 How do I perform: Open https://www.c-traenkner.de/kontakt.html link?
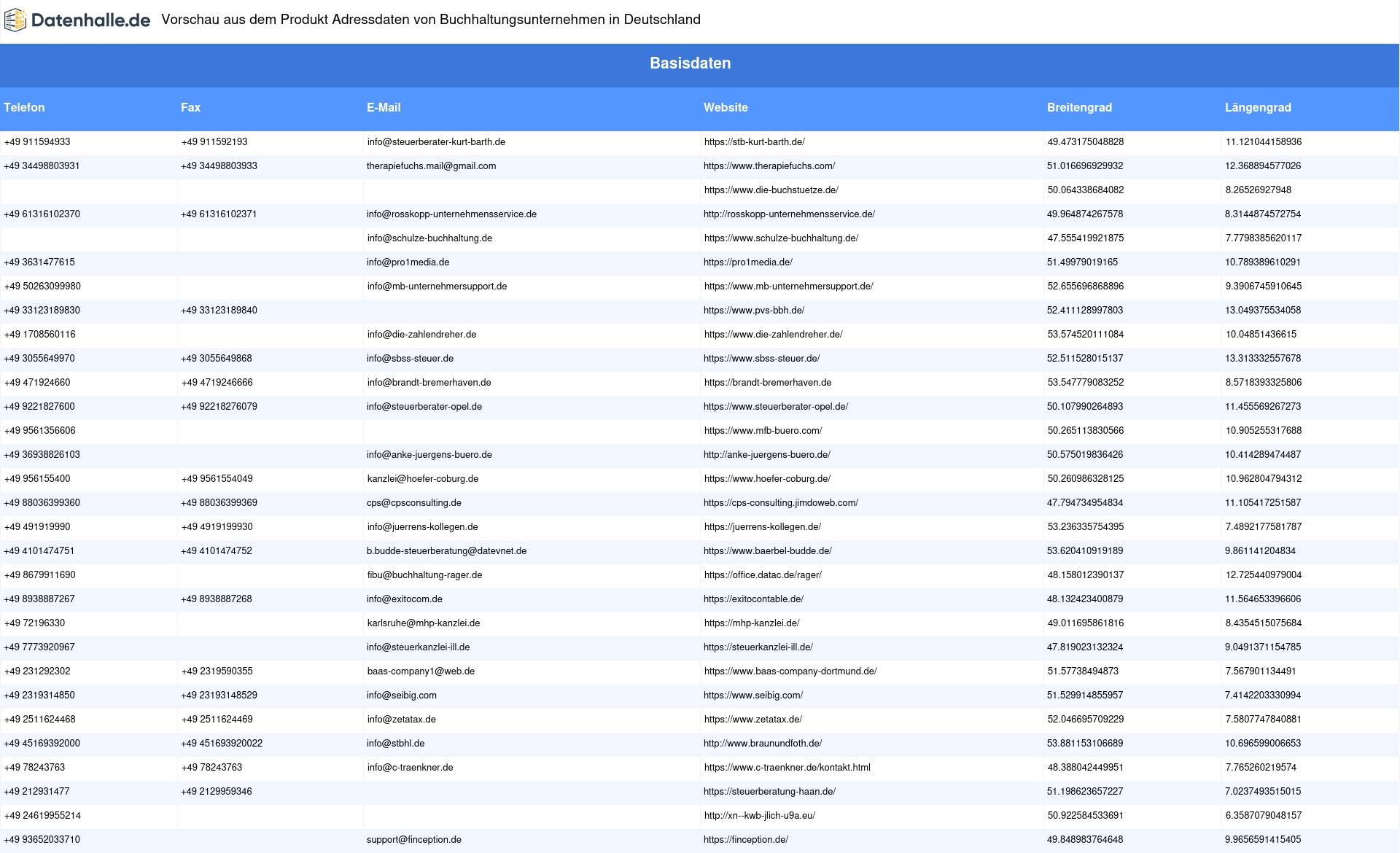pyautogui.click(x=787, y=768)
